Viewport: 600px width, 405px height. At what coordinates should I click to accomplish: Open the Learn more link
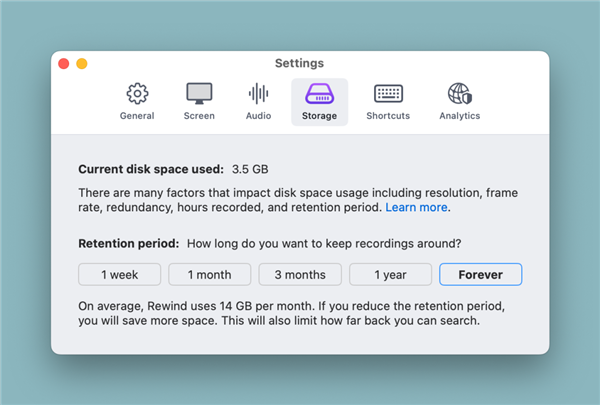click(x=417, y=208)
